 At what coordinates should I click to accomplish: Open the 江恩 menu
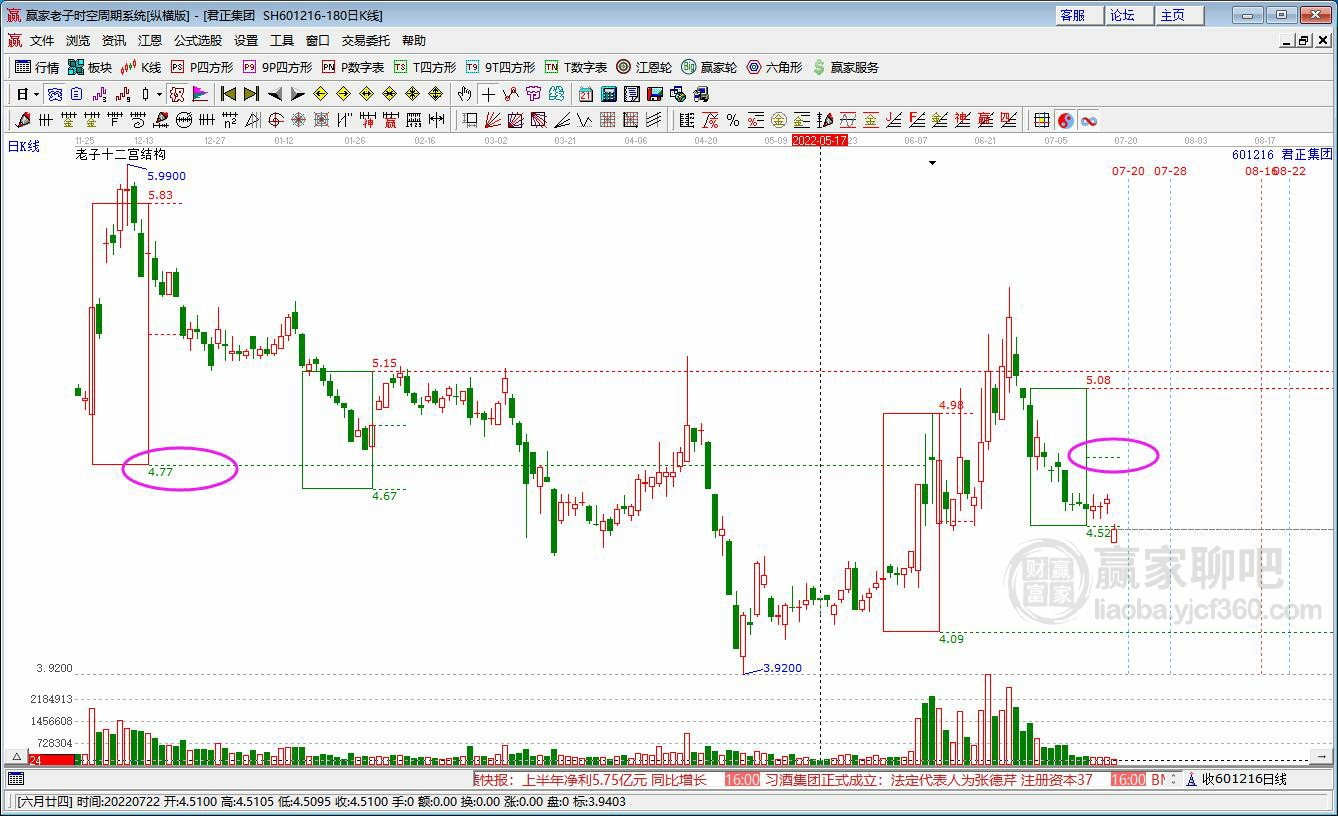(x=150, y=41)
